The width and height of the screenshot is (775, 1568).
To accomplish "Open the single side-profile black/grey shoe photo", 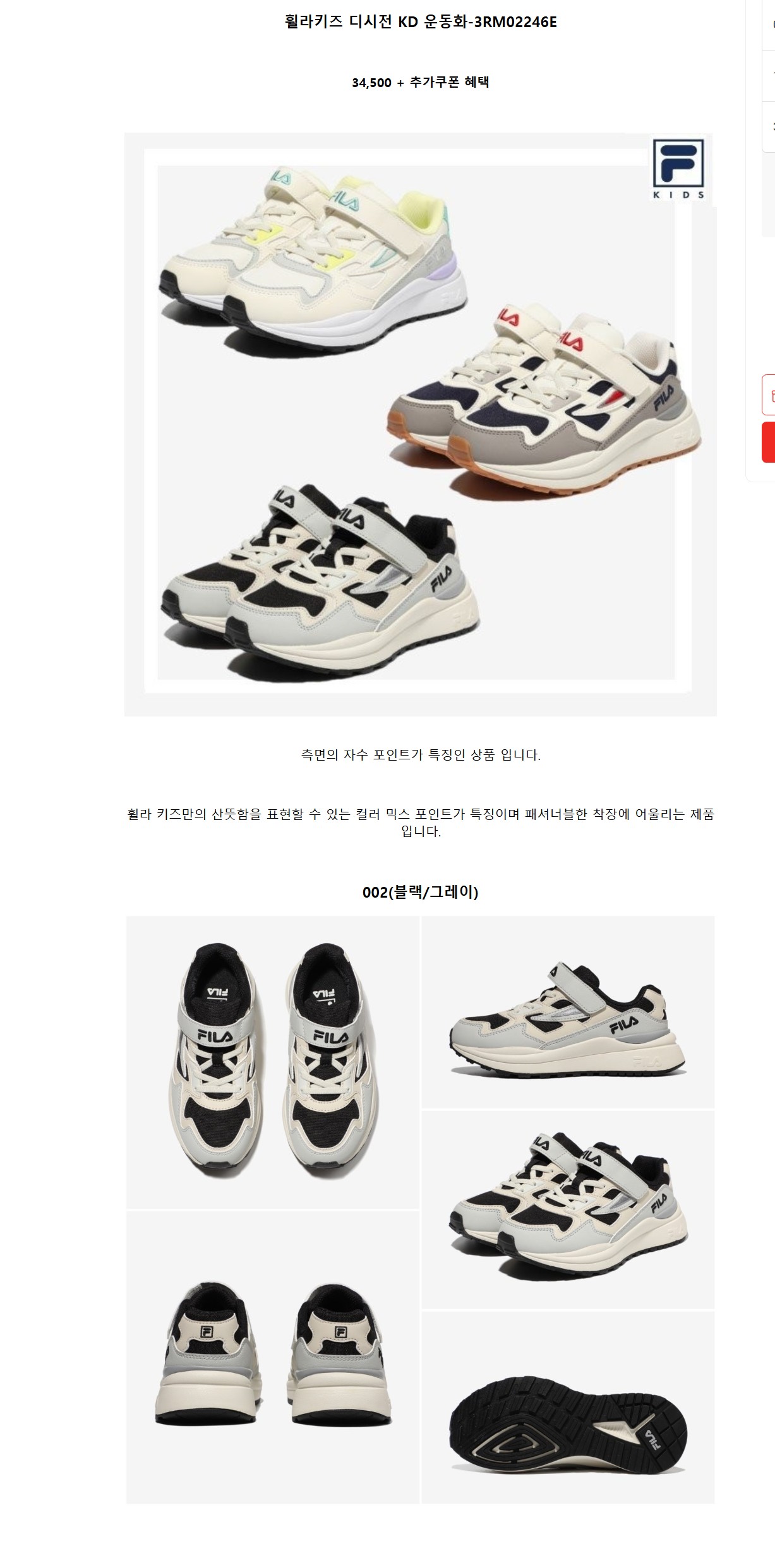I will (x=568, y=1012).
